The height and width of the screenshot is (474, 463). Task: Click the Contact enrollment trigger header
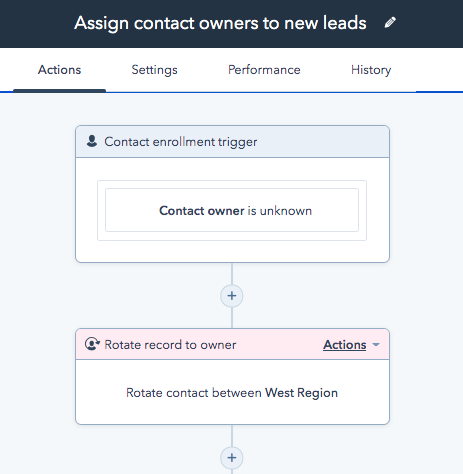point(232,142)
